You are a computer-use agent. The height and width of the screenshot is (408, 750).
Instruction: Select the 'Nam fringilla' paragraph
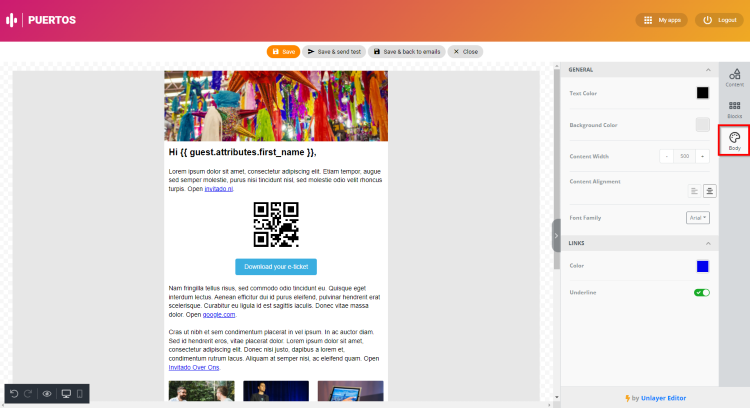[275, 301]
